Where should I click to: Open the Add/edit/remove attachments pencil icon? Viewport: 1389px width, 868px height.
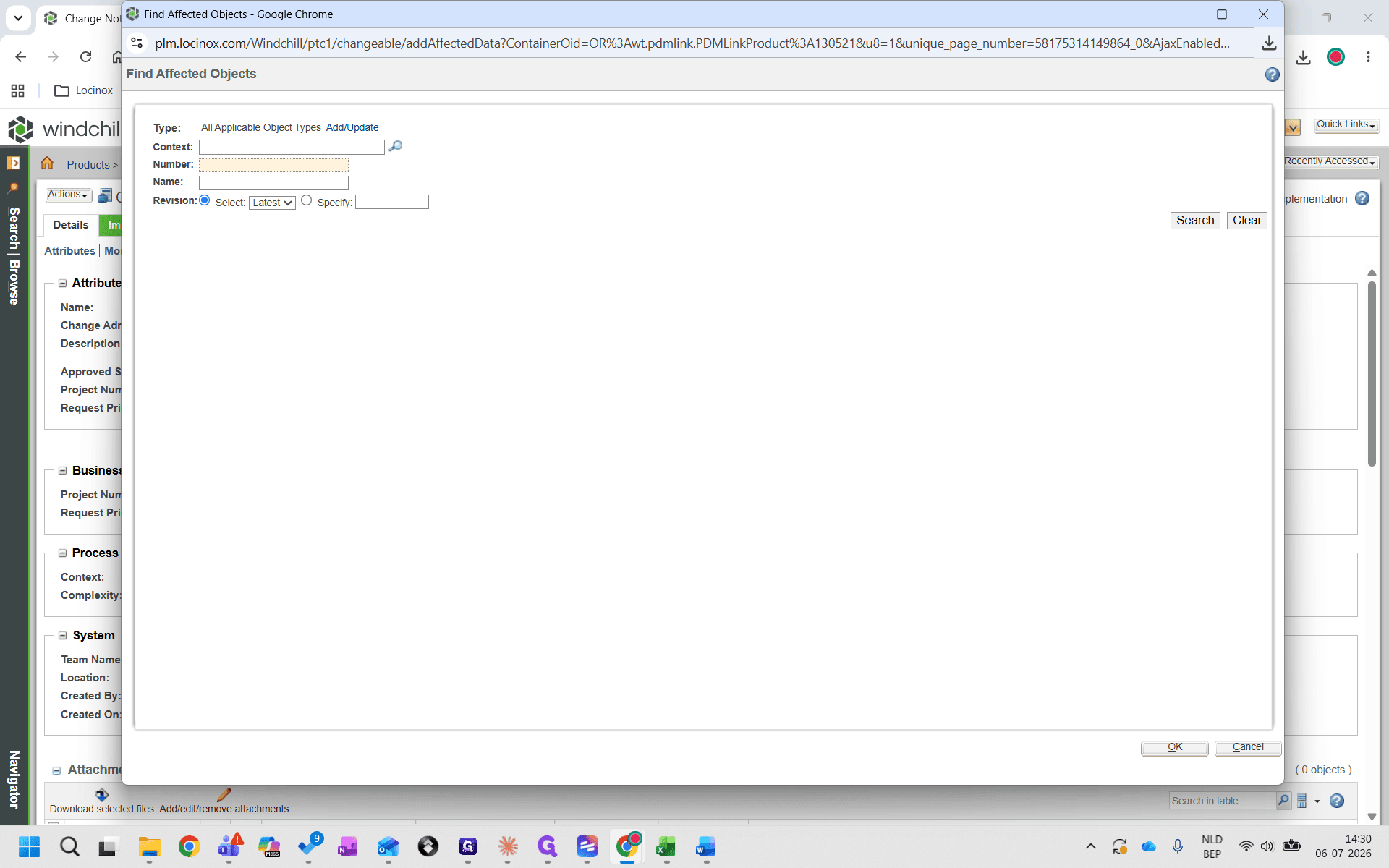tap(224, 794)
